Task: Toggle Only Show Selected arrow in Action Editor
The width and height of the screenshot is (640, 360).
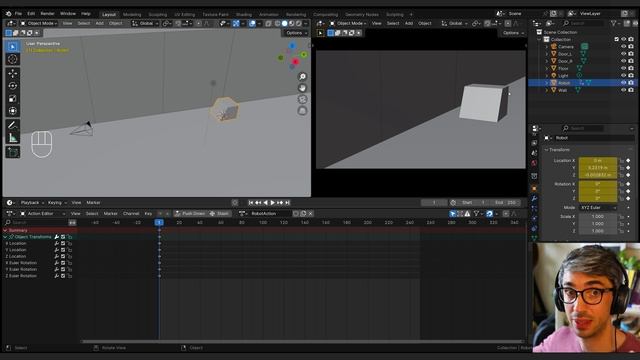Action: coord(453,213)
